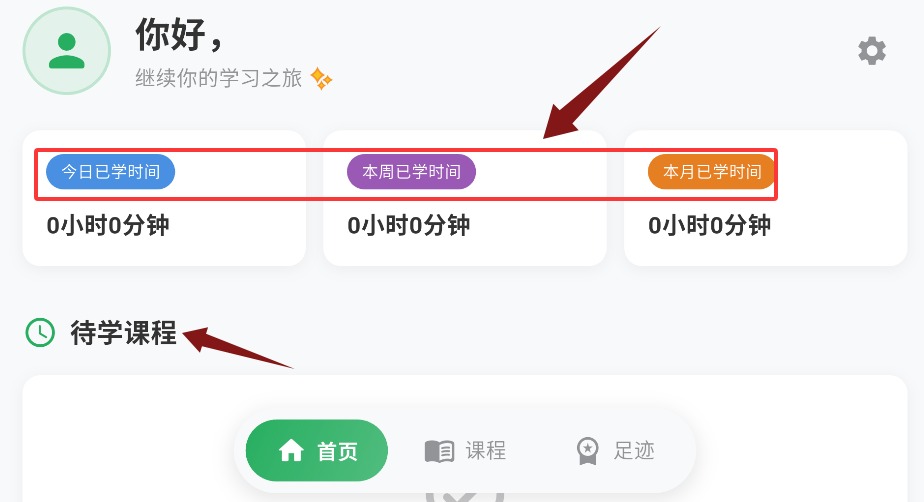
Task: Click the sparkle icon beside the subtitle
Action: (321, 78)
